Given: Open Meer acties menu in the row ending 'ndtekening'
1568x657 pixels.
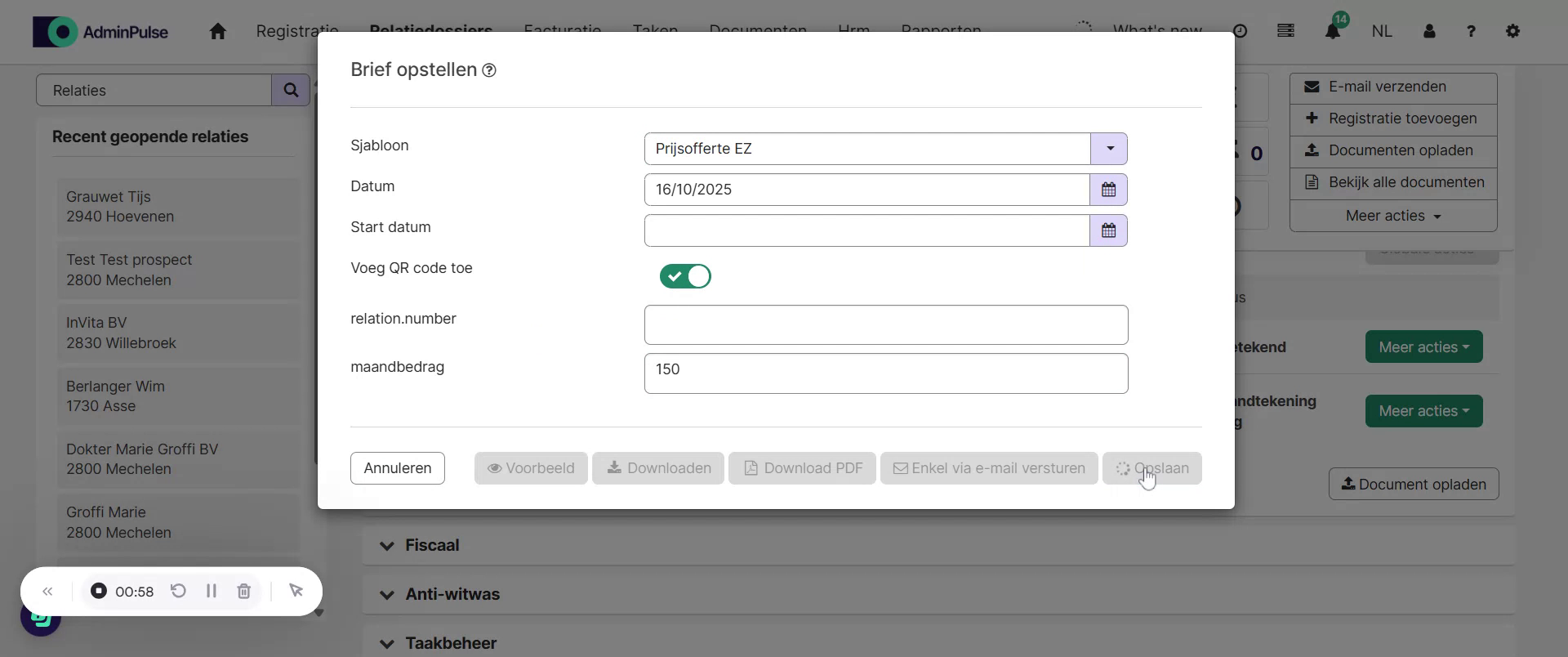Looking at the screenshot, I should (1423, 411).
